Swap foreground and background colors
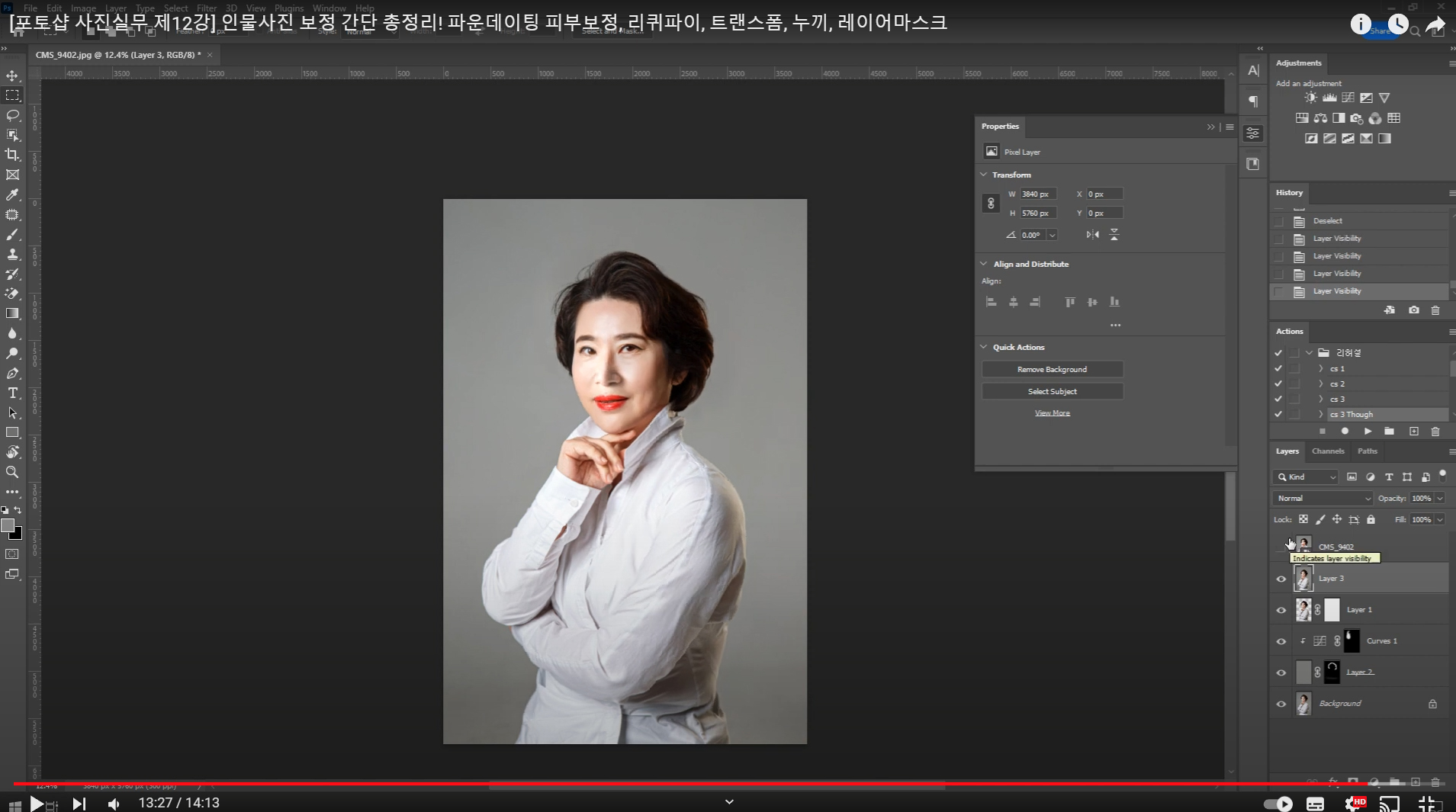Viewport: 1456px width, 812px height. 18,510
